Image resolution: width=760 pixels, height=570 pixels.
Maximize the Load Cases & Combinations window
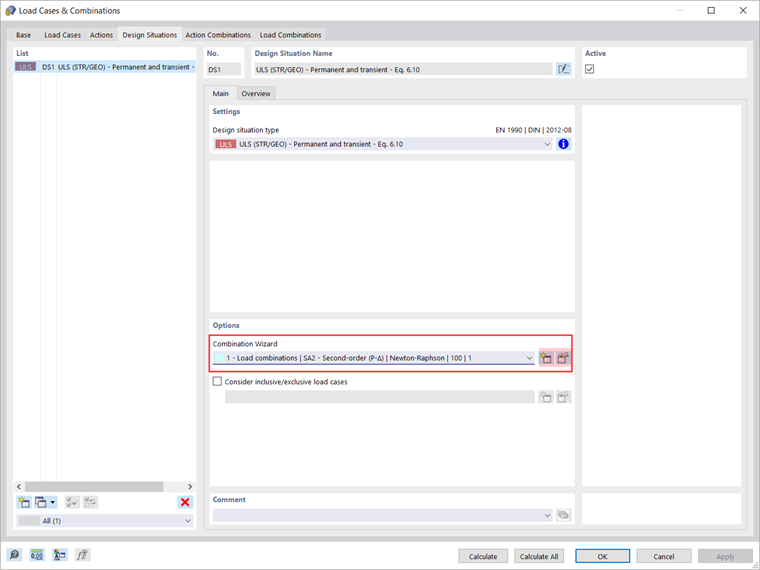(x=711, y=10)
